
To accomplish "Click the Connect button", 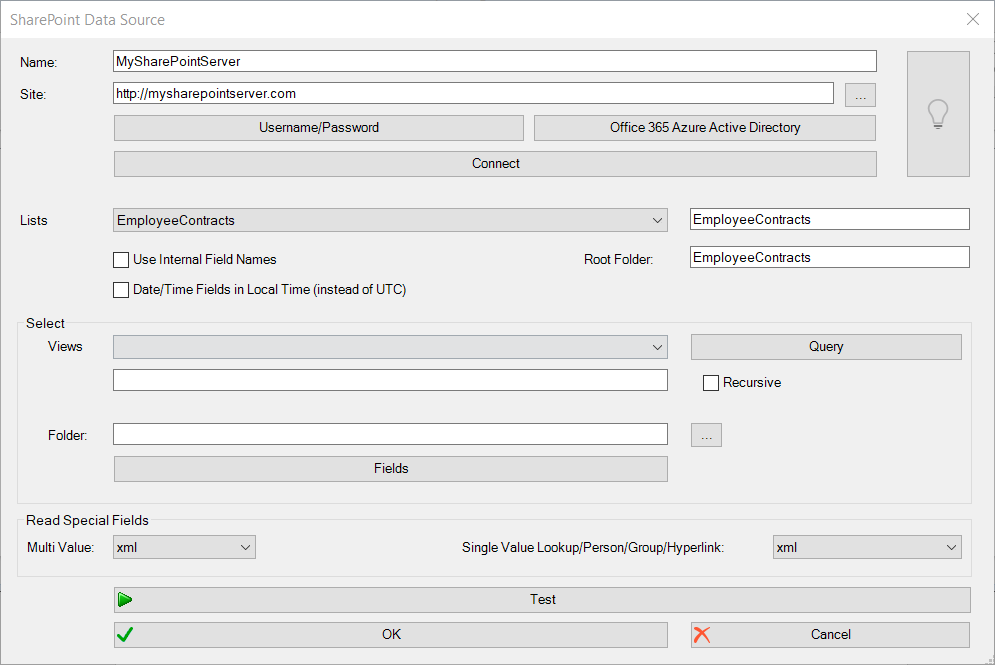I will pyautogui.click(x=496, y=164).
